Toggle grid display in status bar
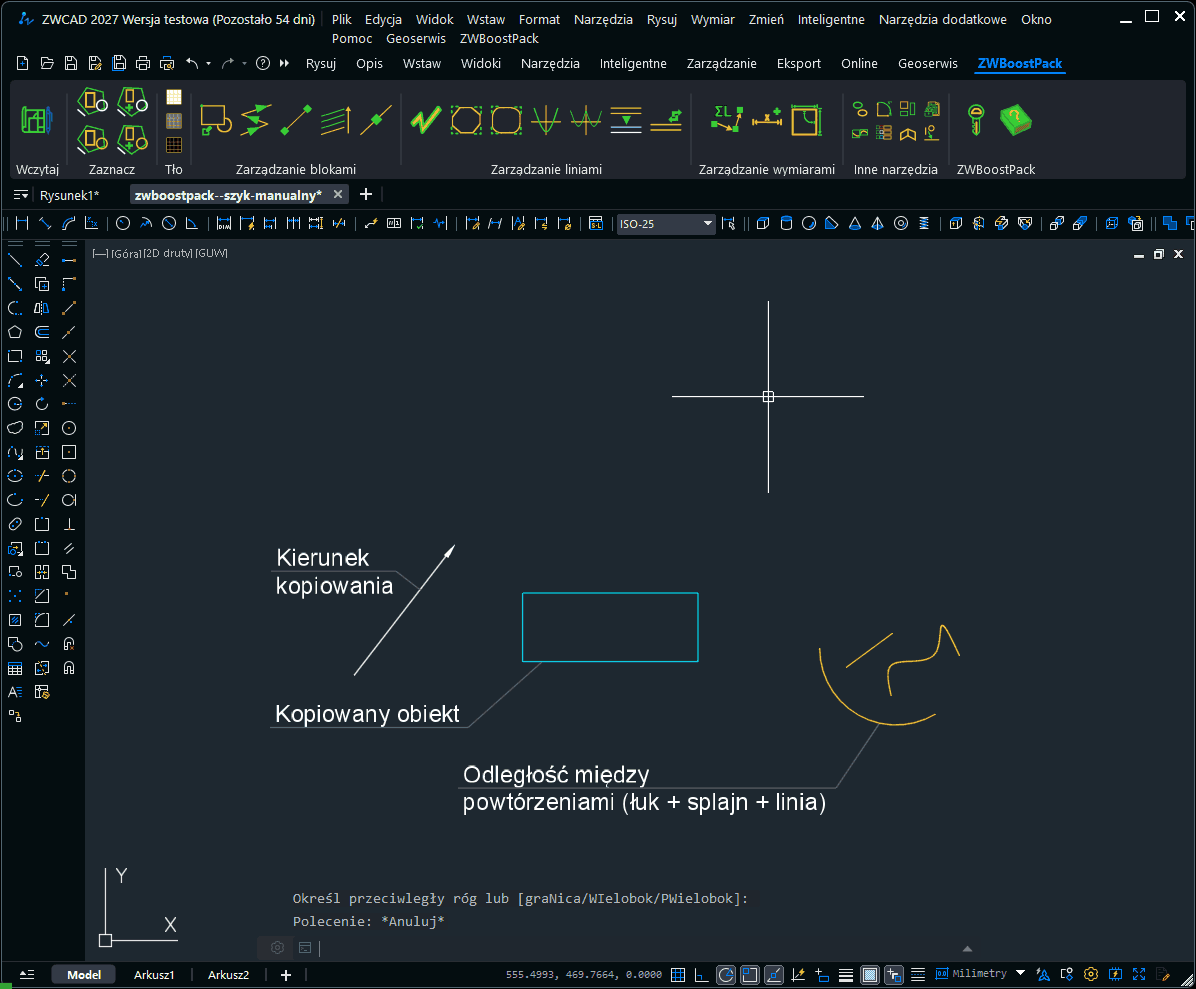1196x989 pixels. (678, 974)
